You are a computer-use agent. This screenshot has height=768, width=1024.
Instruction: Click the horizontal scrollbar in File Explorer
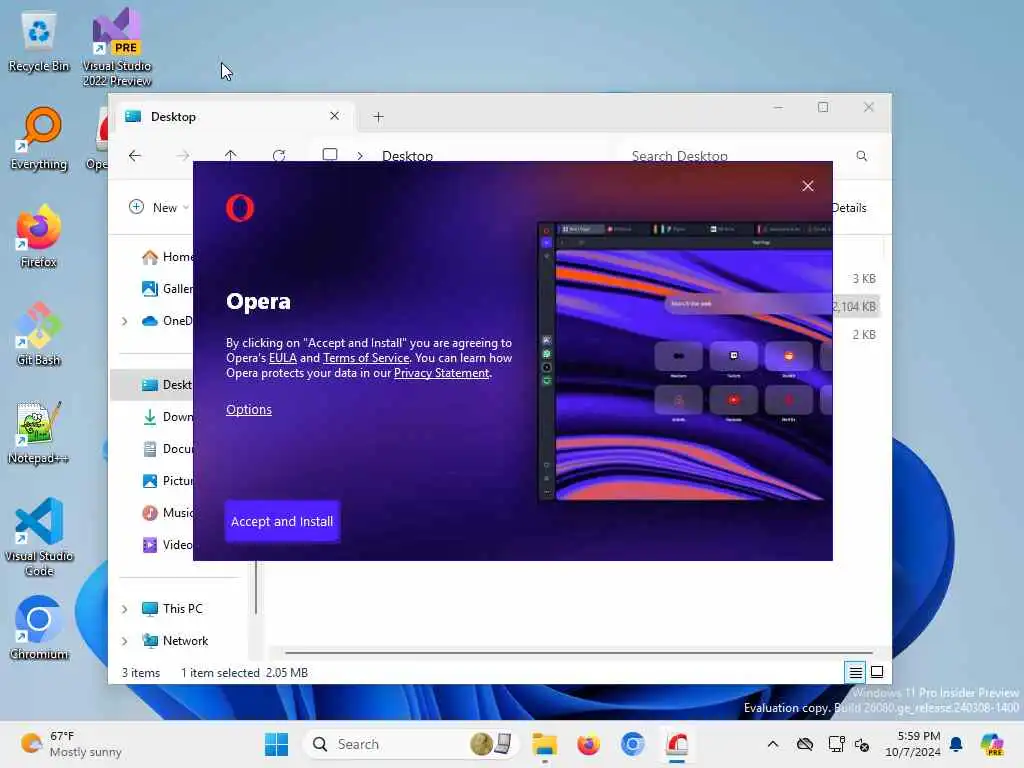[579, 652]
